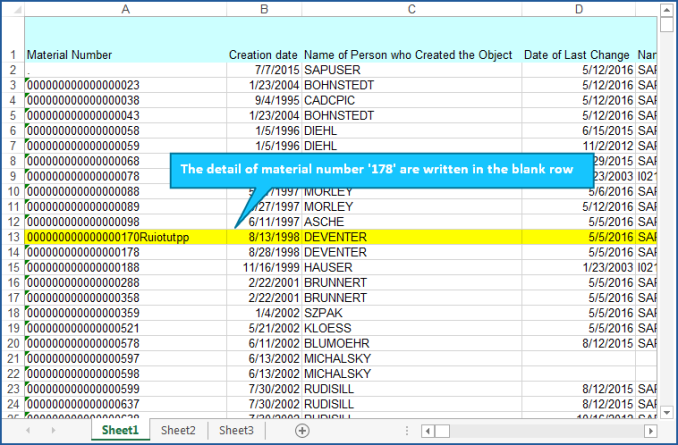Select material number cell '000000000000000178'
Screen dimensions: 678x445
(125, 252)
